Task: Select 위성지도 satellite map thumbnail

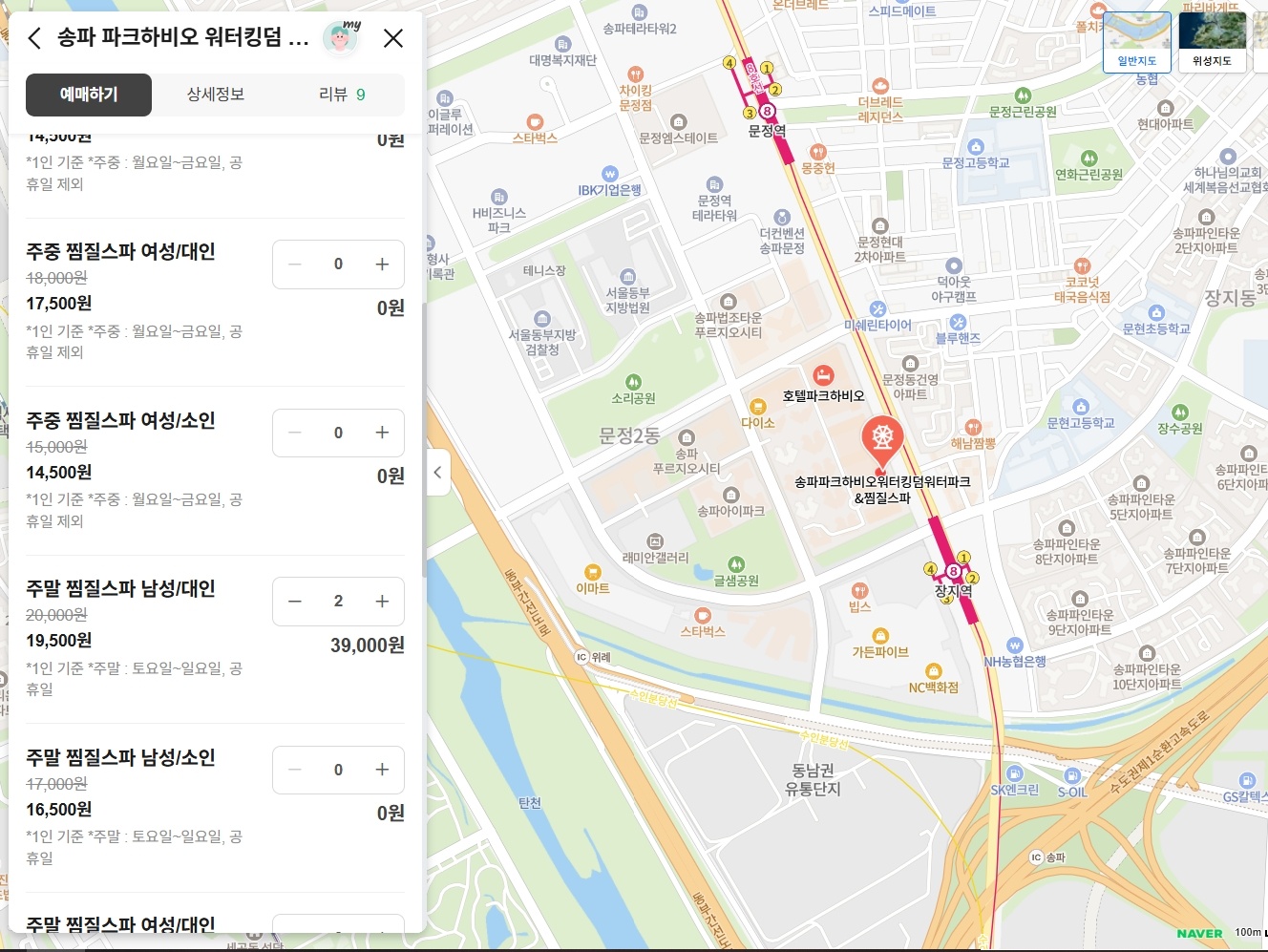Action: [x=1212, y=43]
